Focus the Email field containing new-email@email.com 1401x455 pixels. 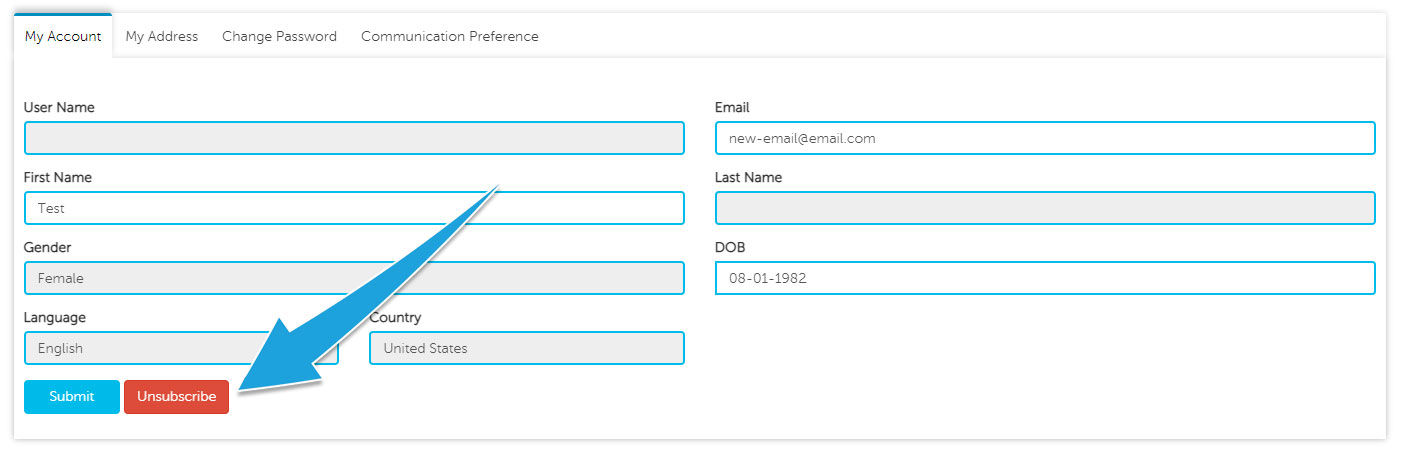[x=1045, y=138]
